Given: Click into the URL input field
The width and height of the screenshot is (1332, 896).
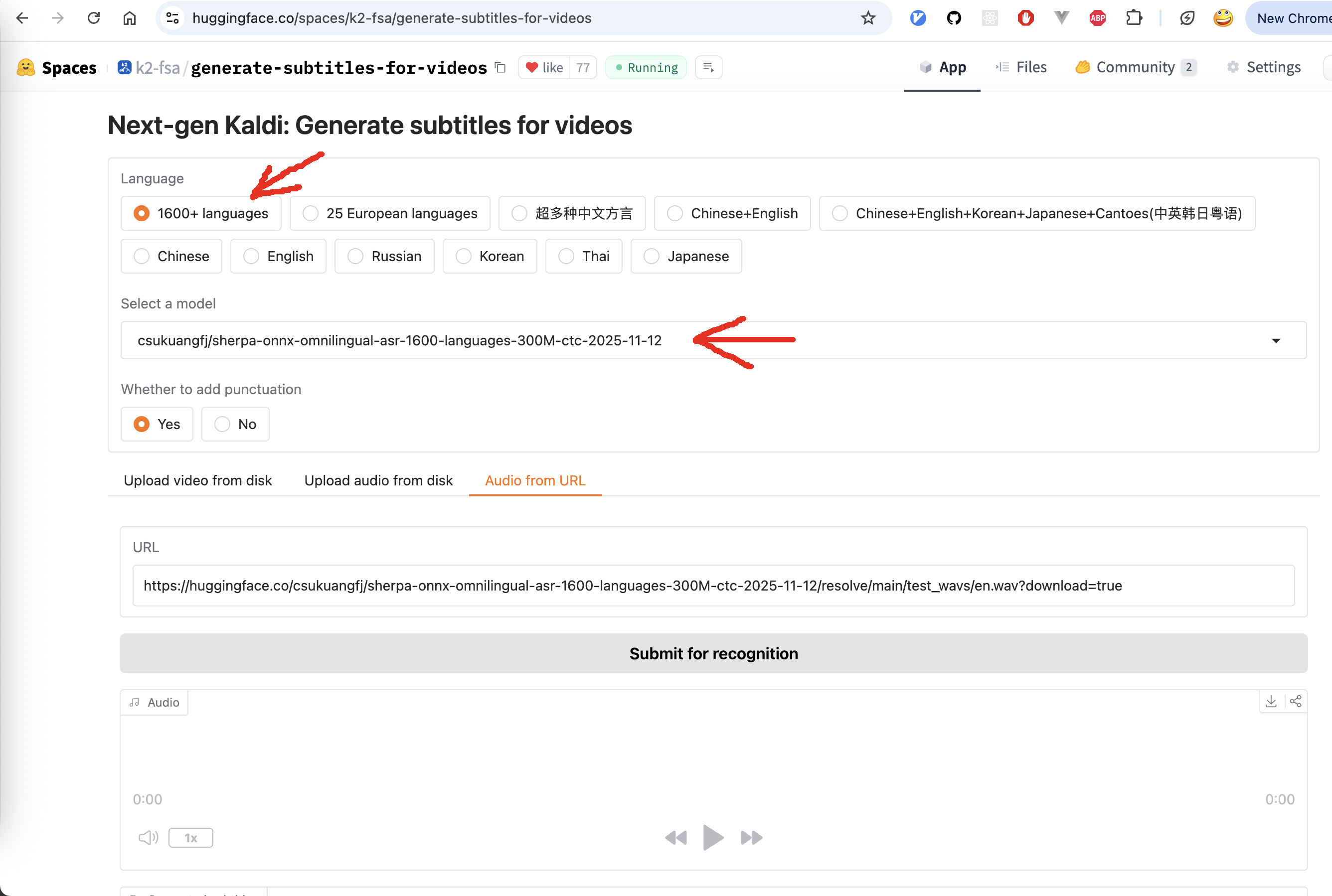Looking at the screenshot, I should point(713,586).
